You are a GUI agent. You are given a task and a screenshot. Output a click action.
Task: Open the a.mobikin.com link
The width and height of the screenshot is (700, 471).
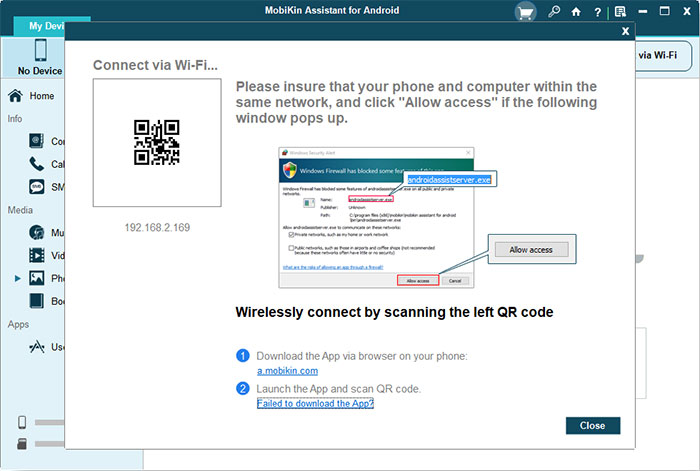288,371
